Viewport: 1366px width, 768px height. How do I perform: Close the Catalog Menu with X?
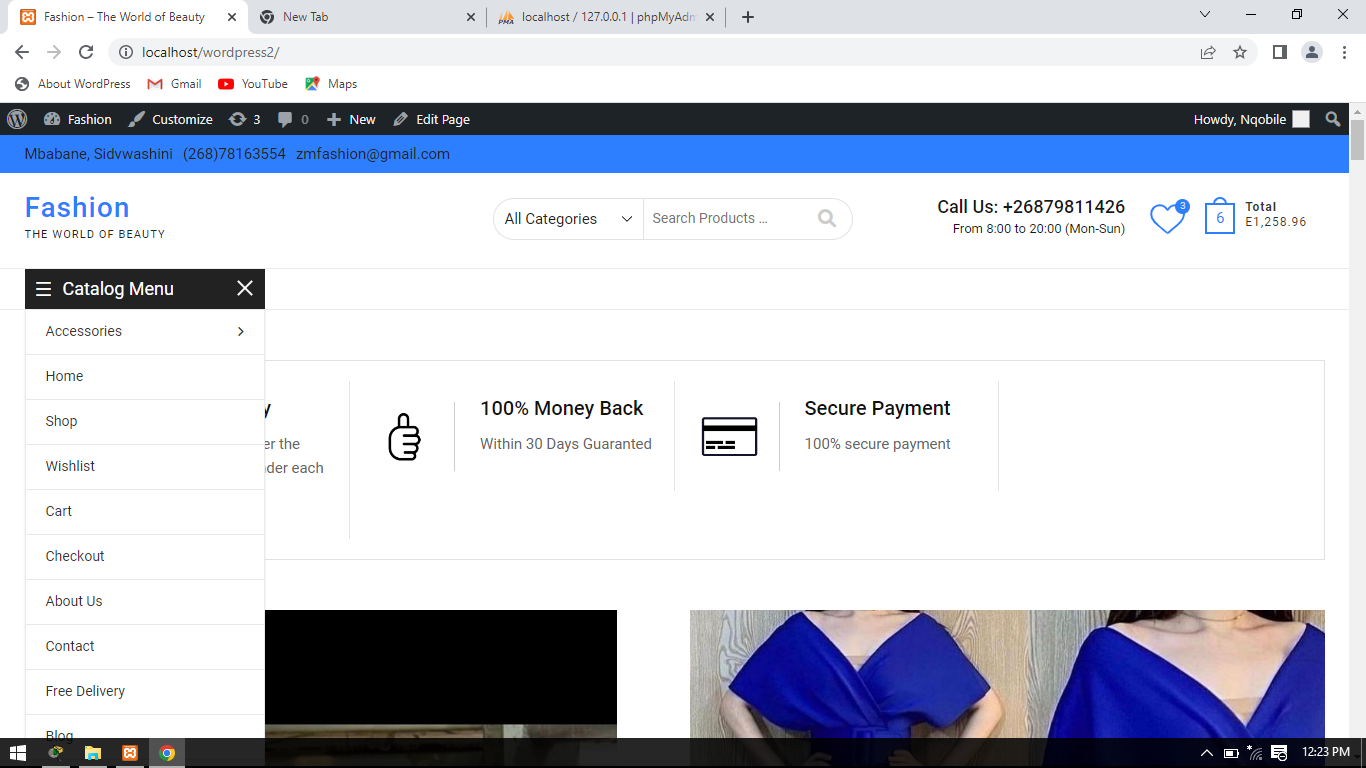coord(245,289)
